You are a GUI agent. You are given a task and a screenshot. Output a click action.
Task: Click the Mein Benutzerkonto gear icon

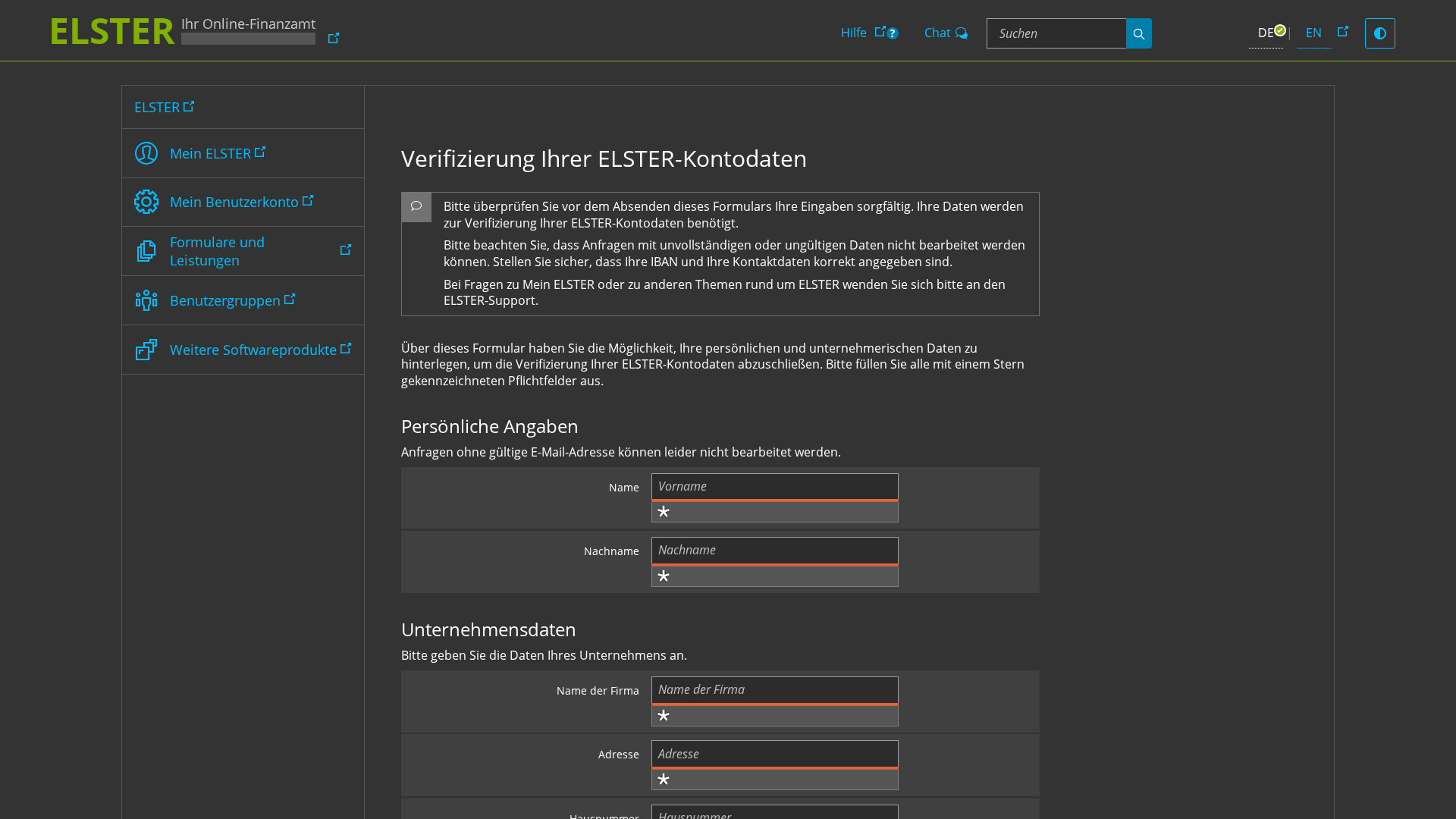pos(146,202)
